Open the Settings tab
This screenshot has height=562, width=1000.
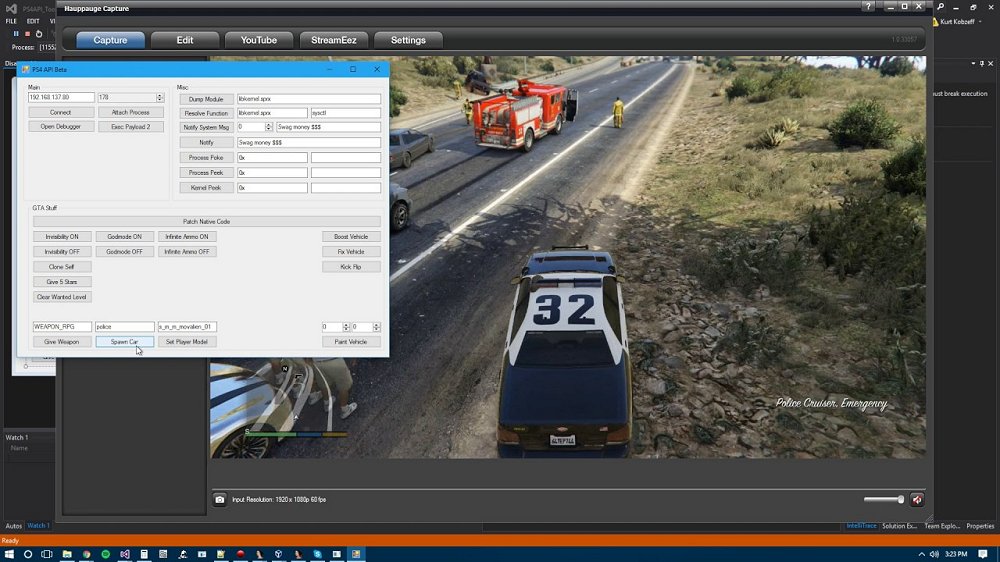pyautogui.click(x=408, y=40)
